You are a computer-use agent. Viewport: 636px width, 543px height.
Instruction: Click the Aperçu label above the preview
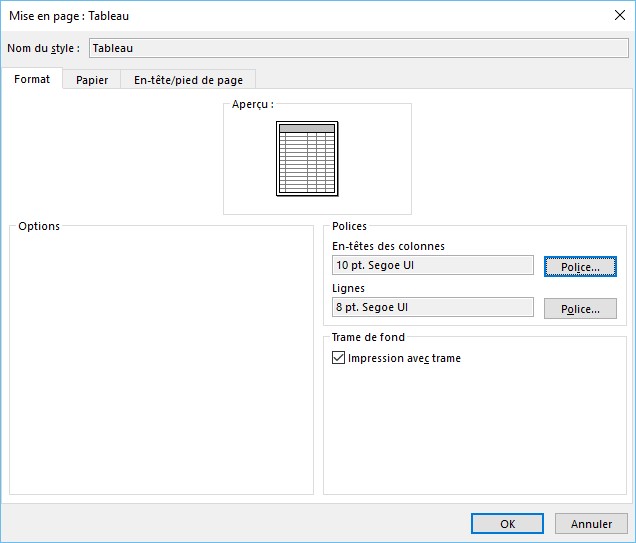252,104
